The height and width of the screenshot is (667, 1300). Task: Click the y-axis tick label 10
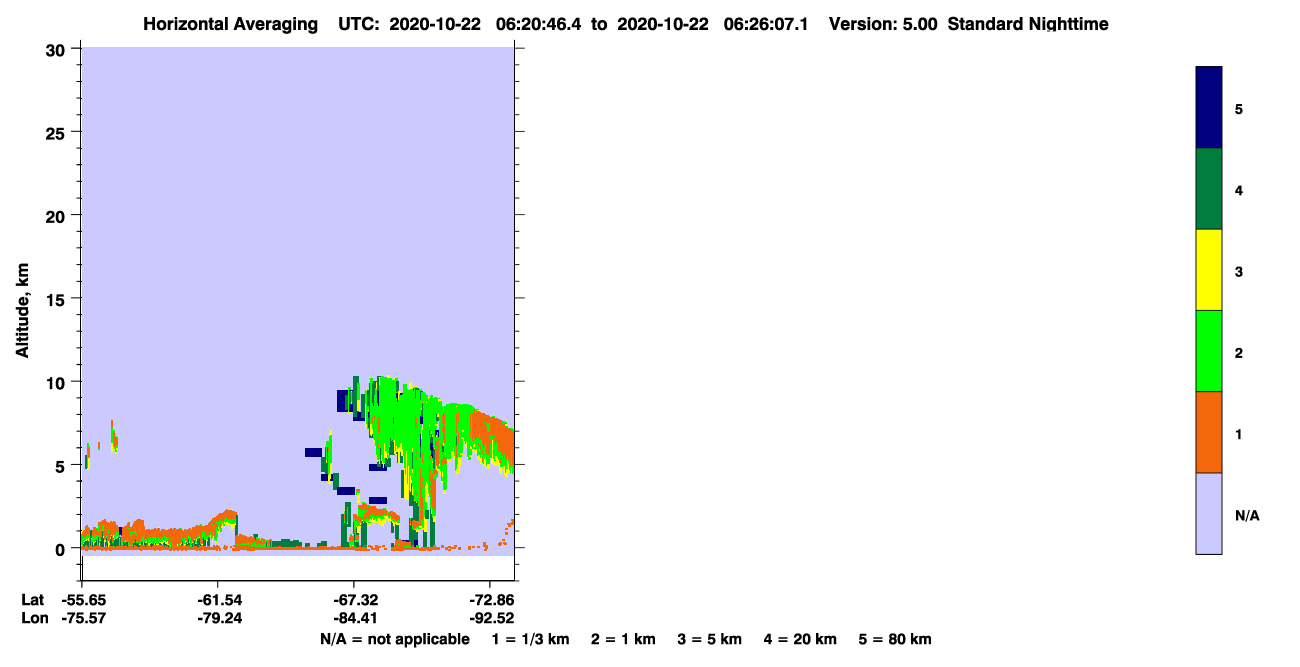58,382
